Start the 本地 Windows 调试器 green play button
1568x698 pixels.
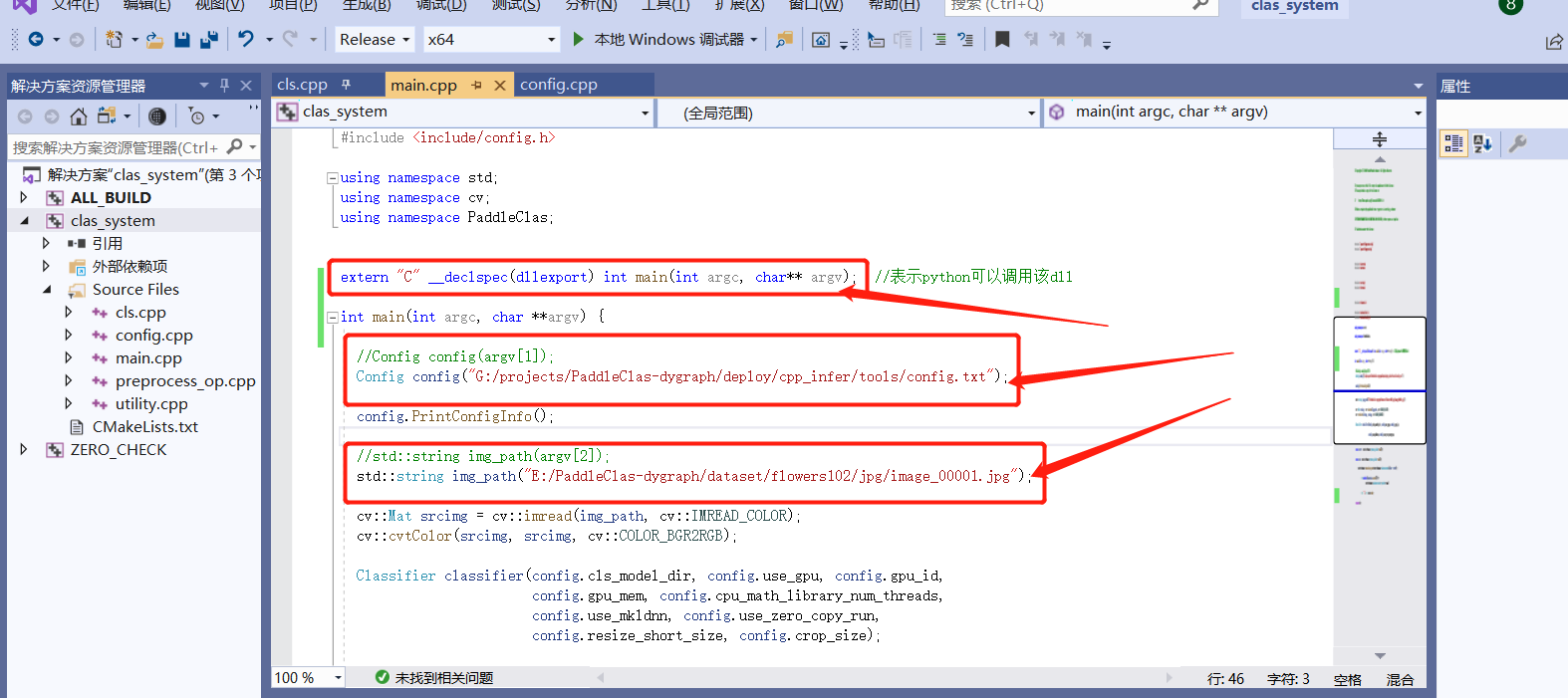(x=579, y=40)
